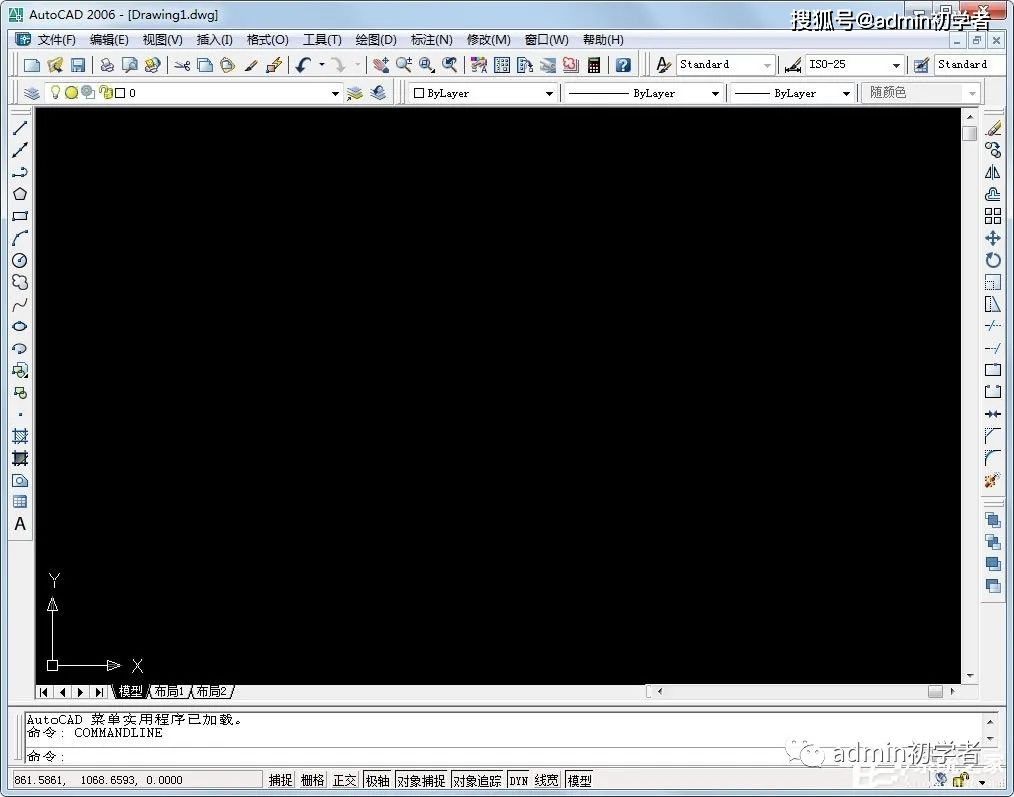Switch to the 布局1 layout tab
Screen dimensions: 1014x797
coord(168,691)
